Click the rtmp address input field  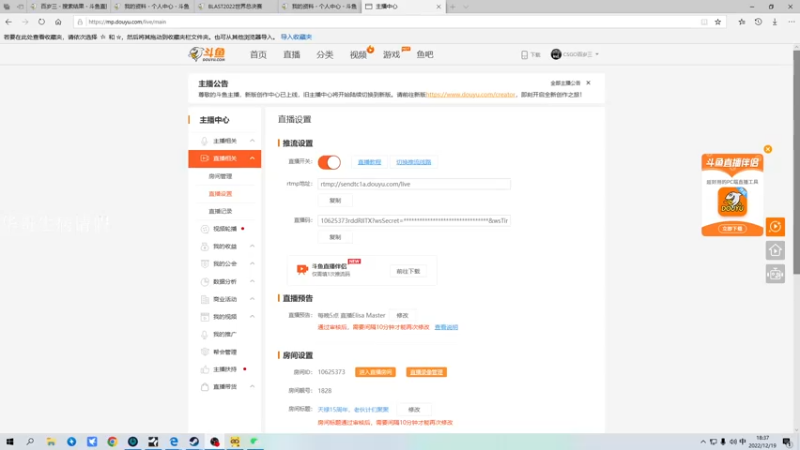coord(414,184)
